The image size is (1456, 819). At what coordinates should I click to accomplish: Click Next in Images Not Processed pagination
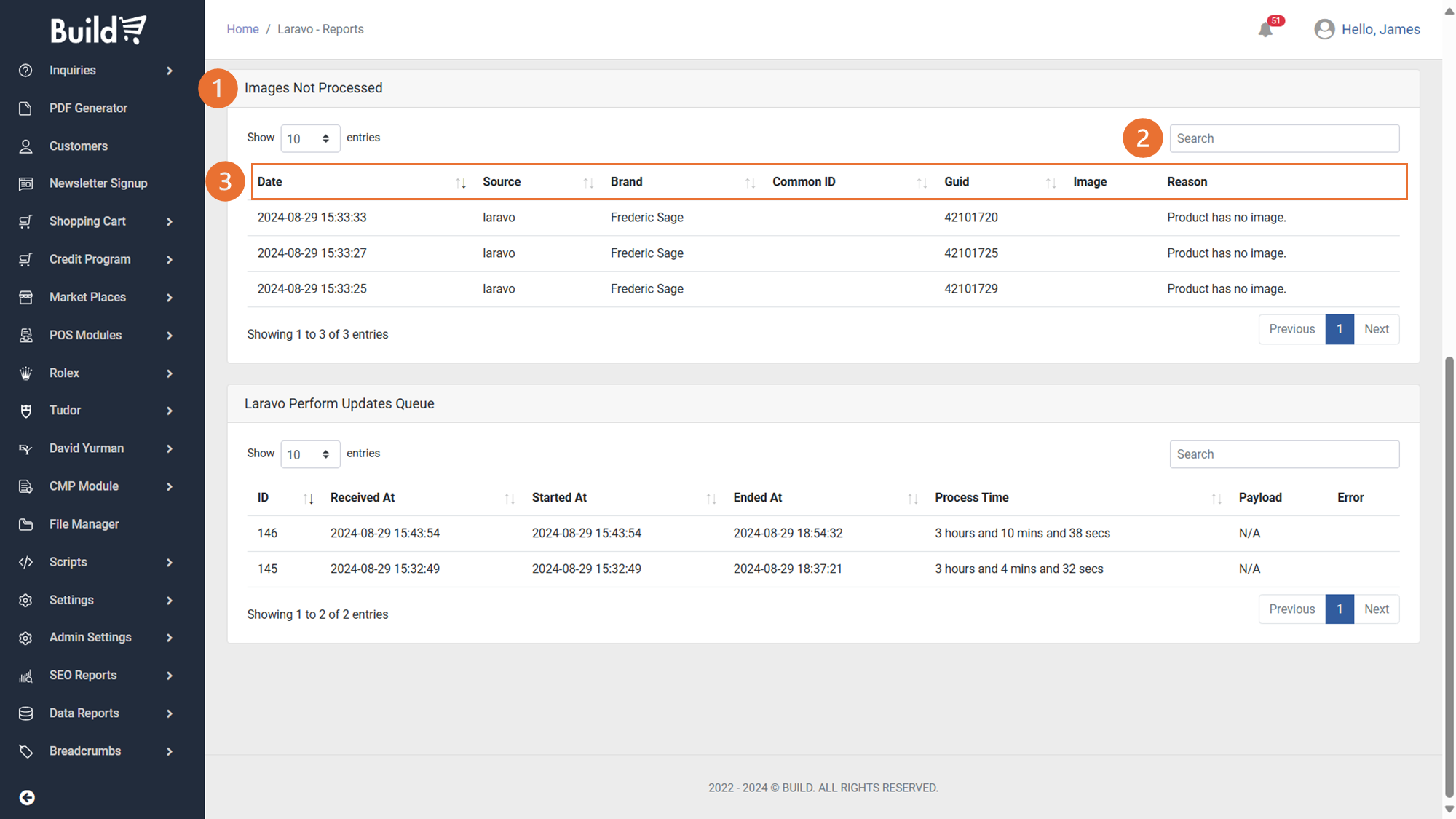tap(1376, 329)
